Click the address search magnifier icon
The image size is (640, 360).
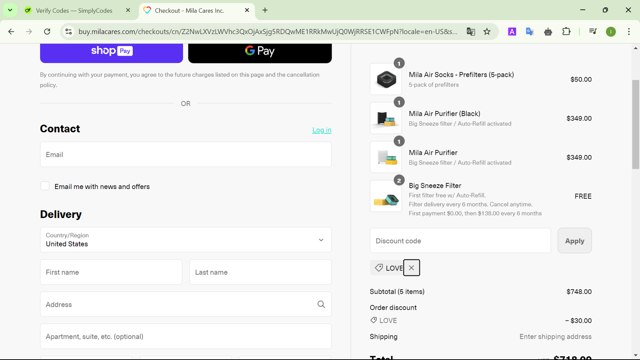click(x=321, y=304)
